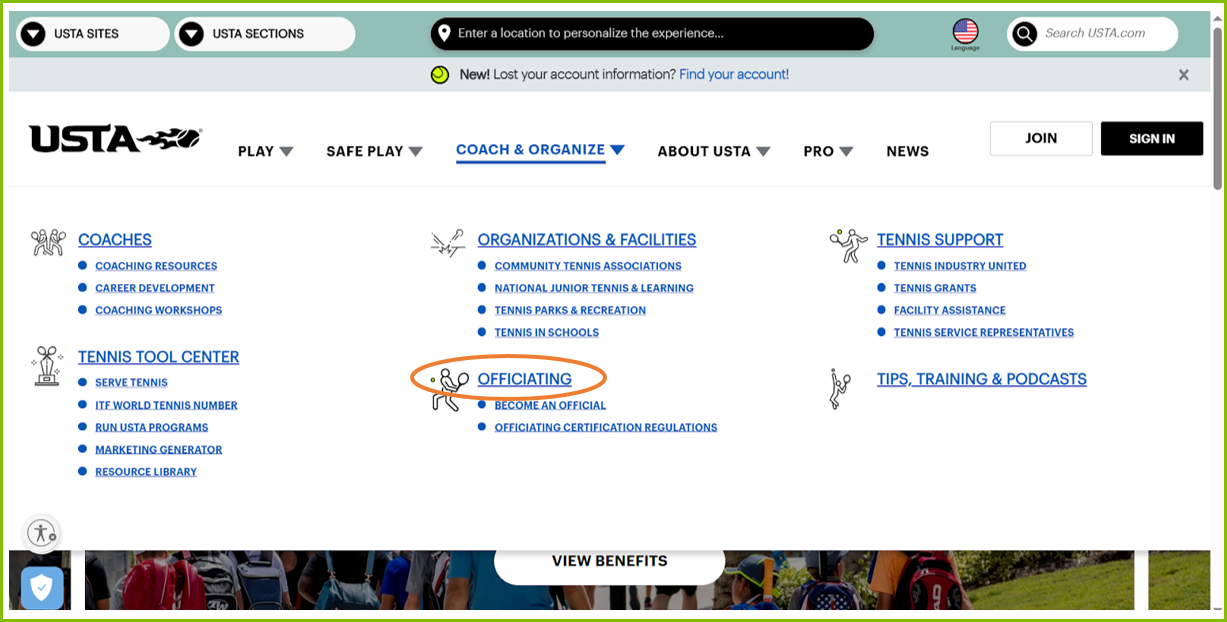Click the Tennis Tool Center trophy icon
Viewport: 1227px width, 622px height.
coord(48,366)
